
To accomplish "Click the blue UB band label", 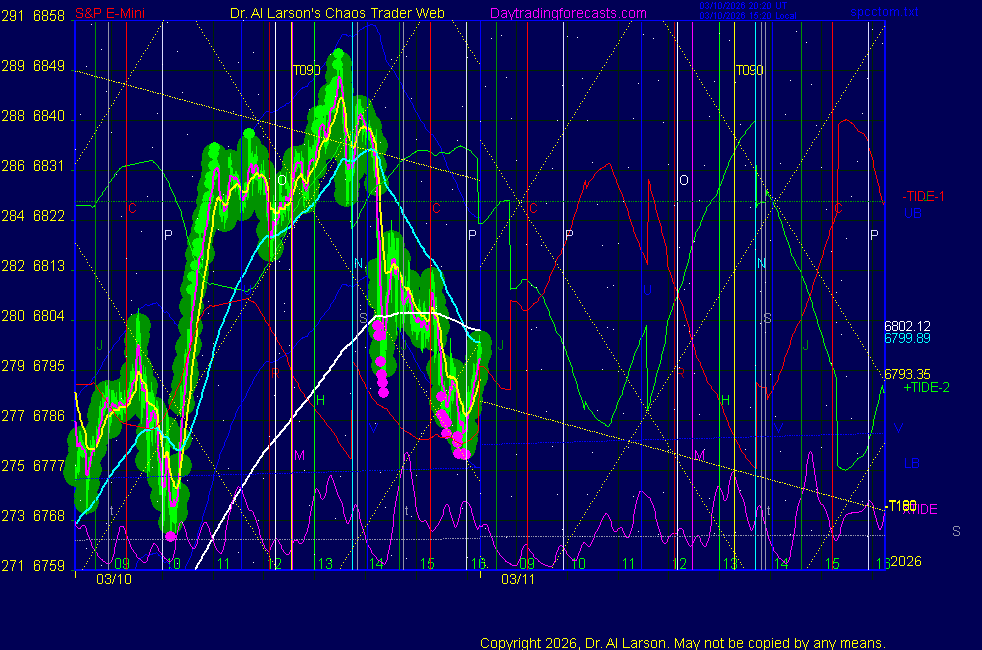I will click(x=912, y=213).
